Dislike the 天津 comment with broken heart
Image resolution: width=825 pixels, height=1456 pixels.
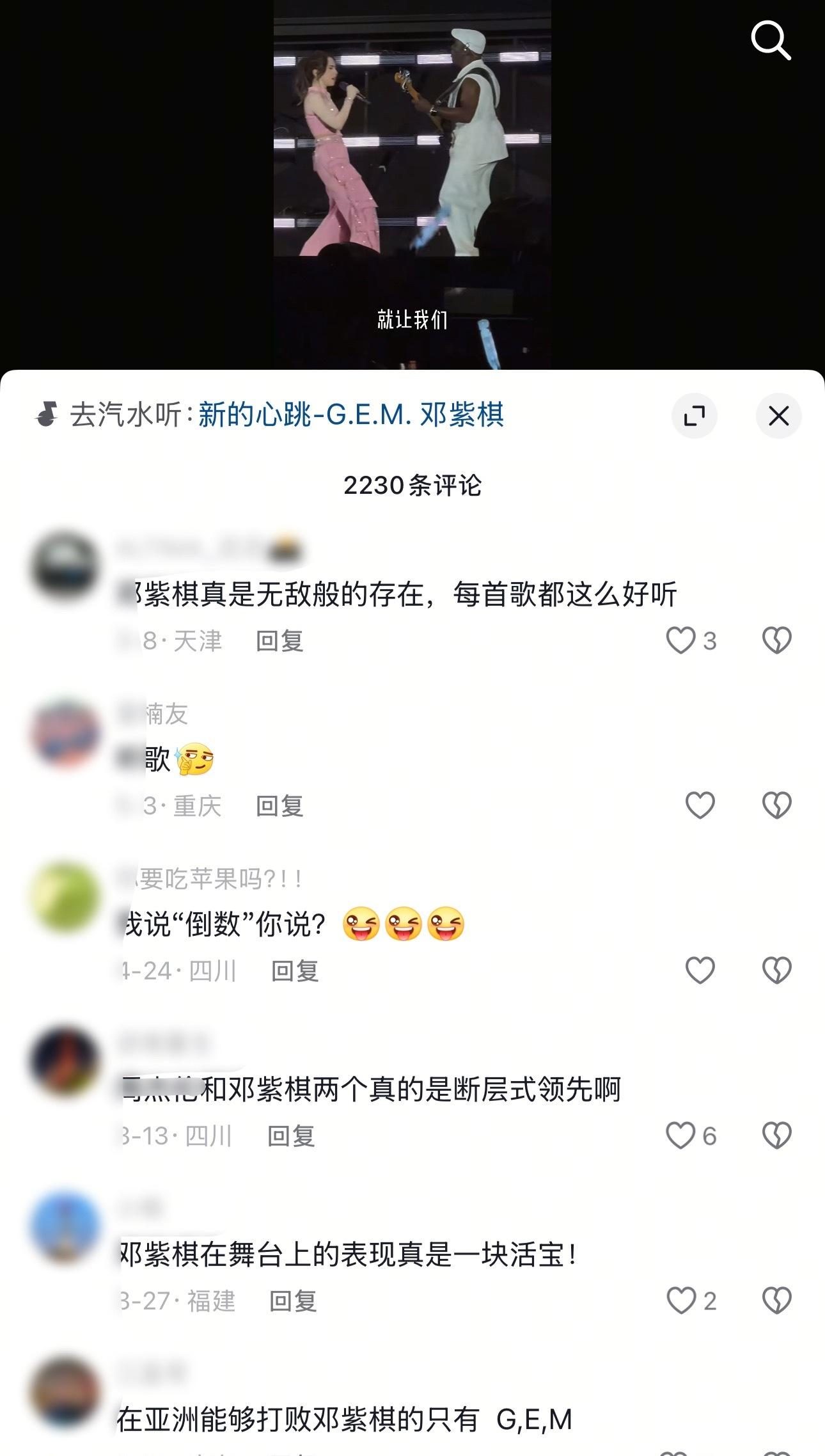(x=777, y=640)
